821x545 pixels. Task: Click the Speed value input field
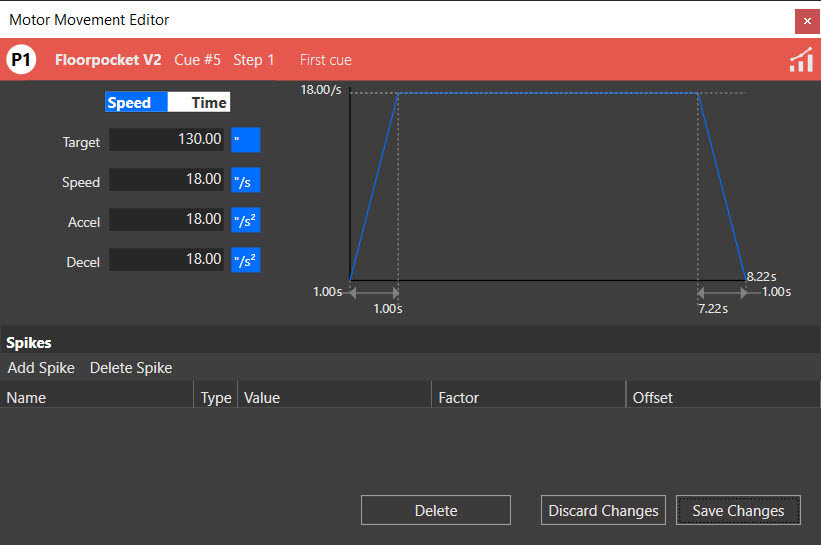coord(167,180)
